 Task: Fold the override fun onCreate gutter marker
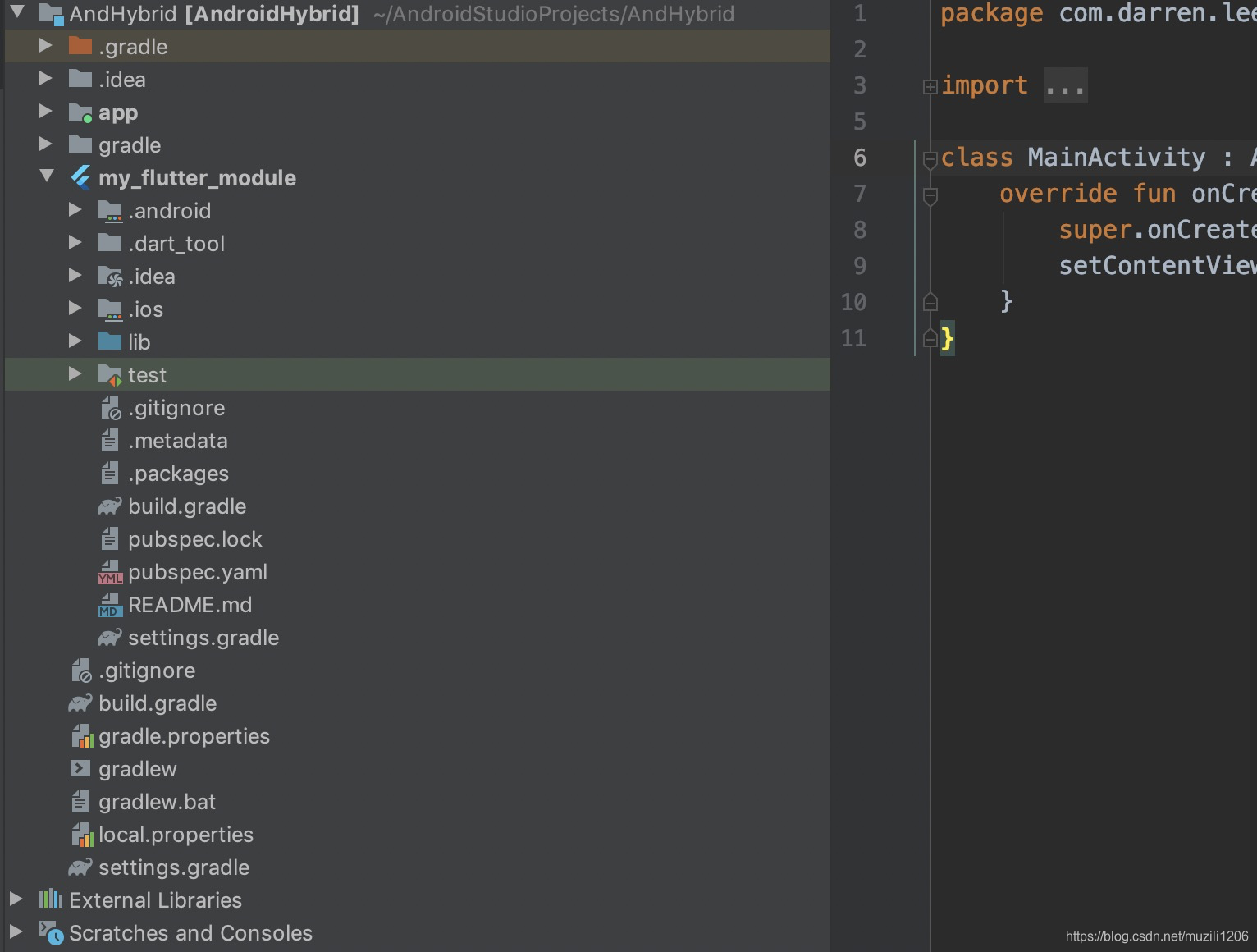tap(930, 195)
